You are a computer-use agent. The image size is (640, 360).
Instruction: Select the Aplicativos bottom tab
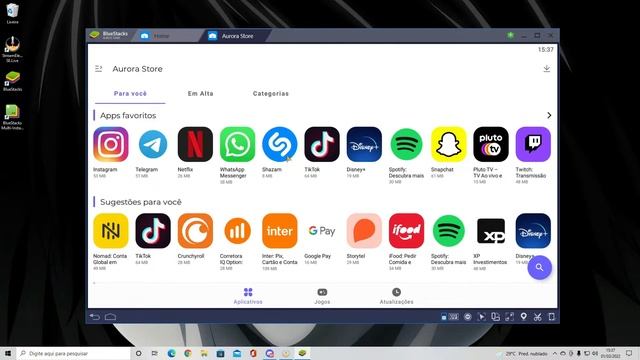[248, 296]
